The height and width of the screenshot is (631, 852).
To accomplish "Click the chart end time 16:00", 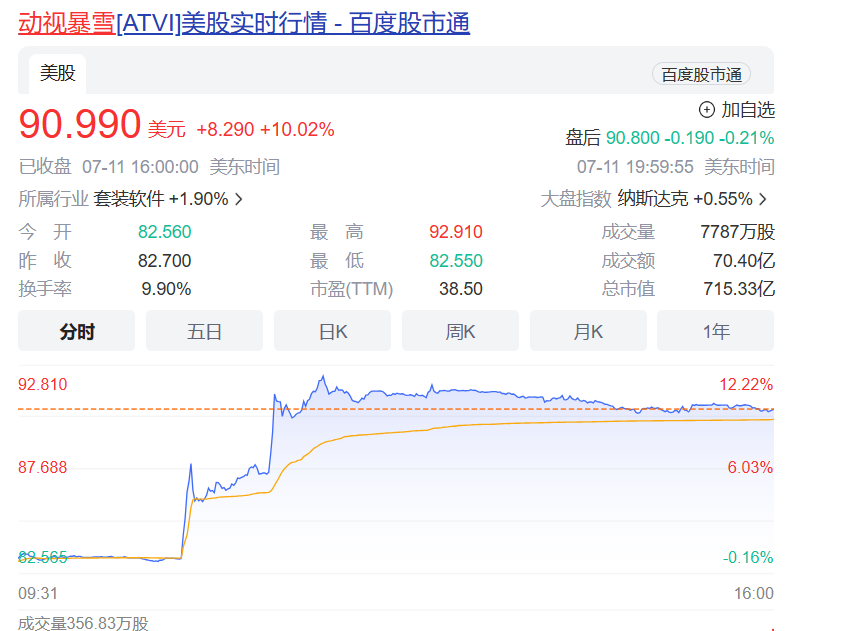I will (x=754, y=593).
